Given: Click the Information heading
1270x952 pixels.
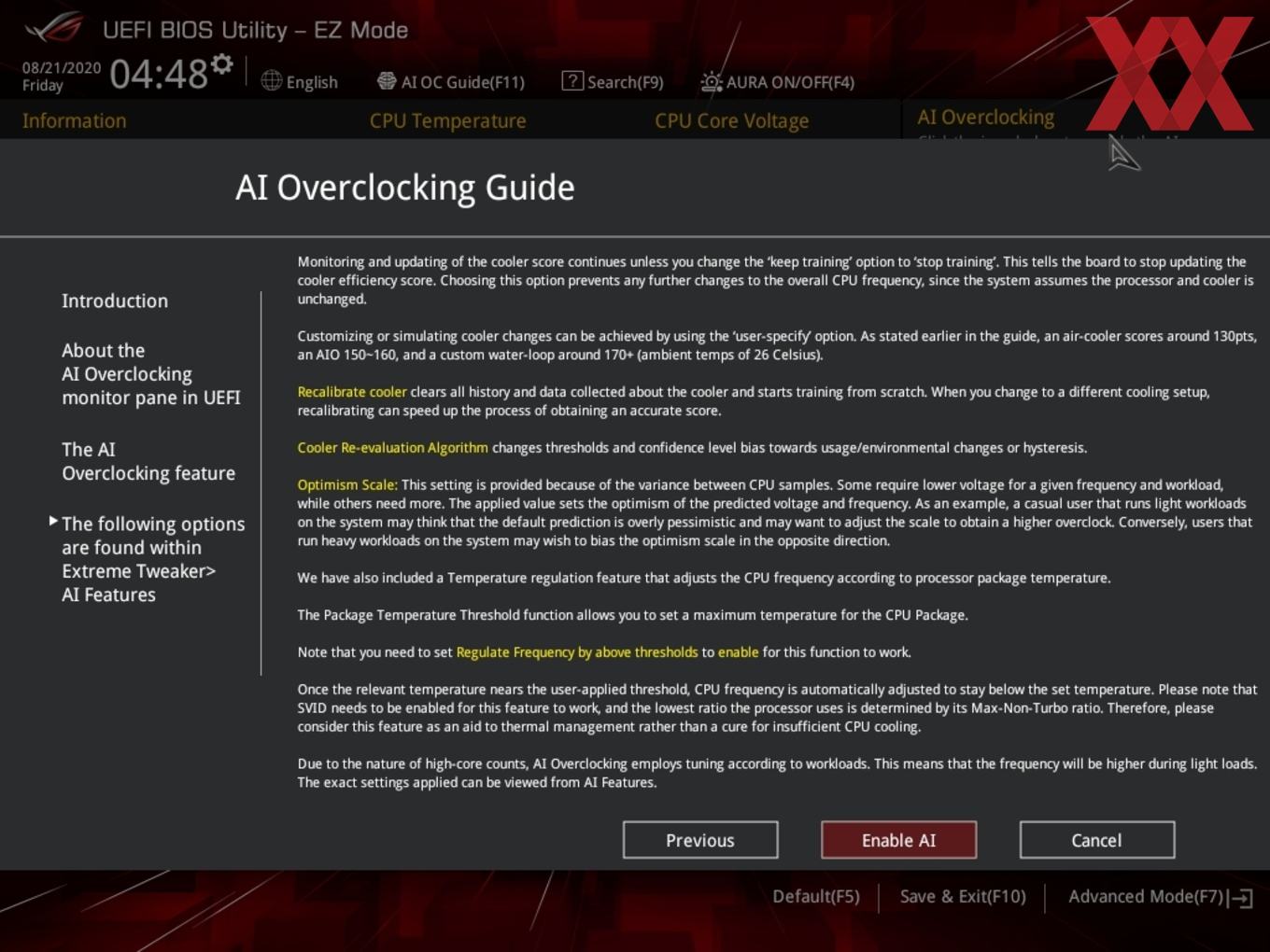Looking at the screenshot, I should [x=75, y=120].
